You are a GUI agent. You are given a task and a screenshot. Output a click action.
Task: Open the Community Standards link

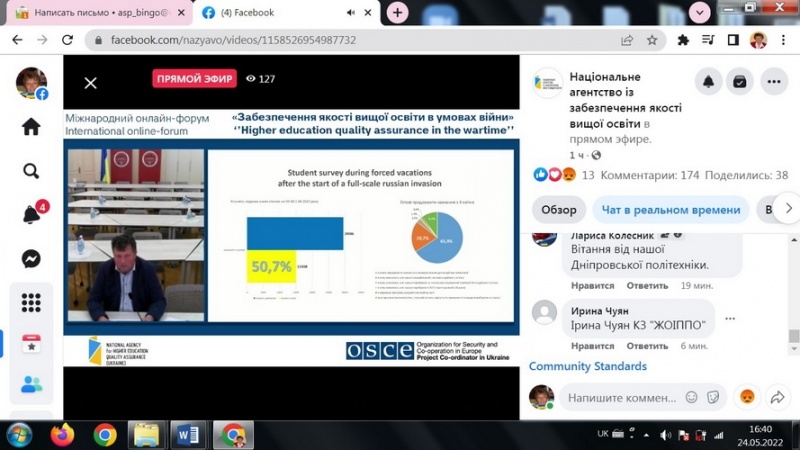pos(588,366)
